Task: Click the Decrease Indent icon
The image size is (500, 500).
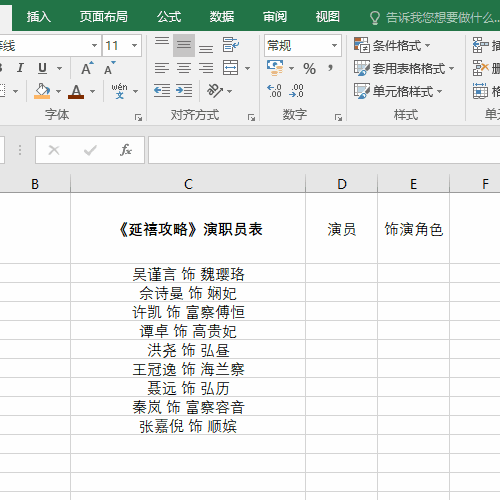Action: (x=162, y=91)
